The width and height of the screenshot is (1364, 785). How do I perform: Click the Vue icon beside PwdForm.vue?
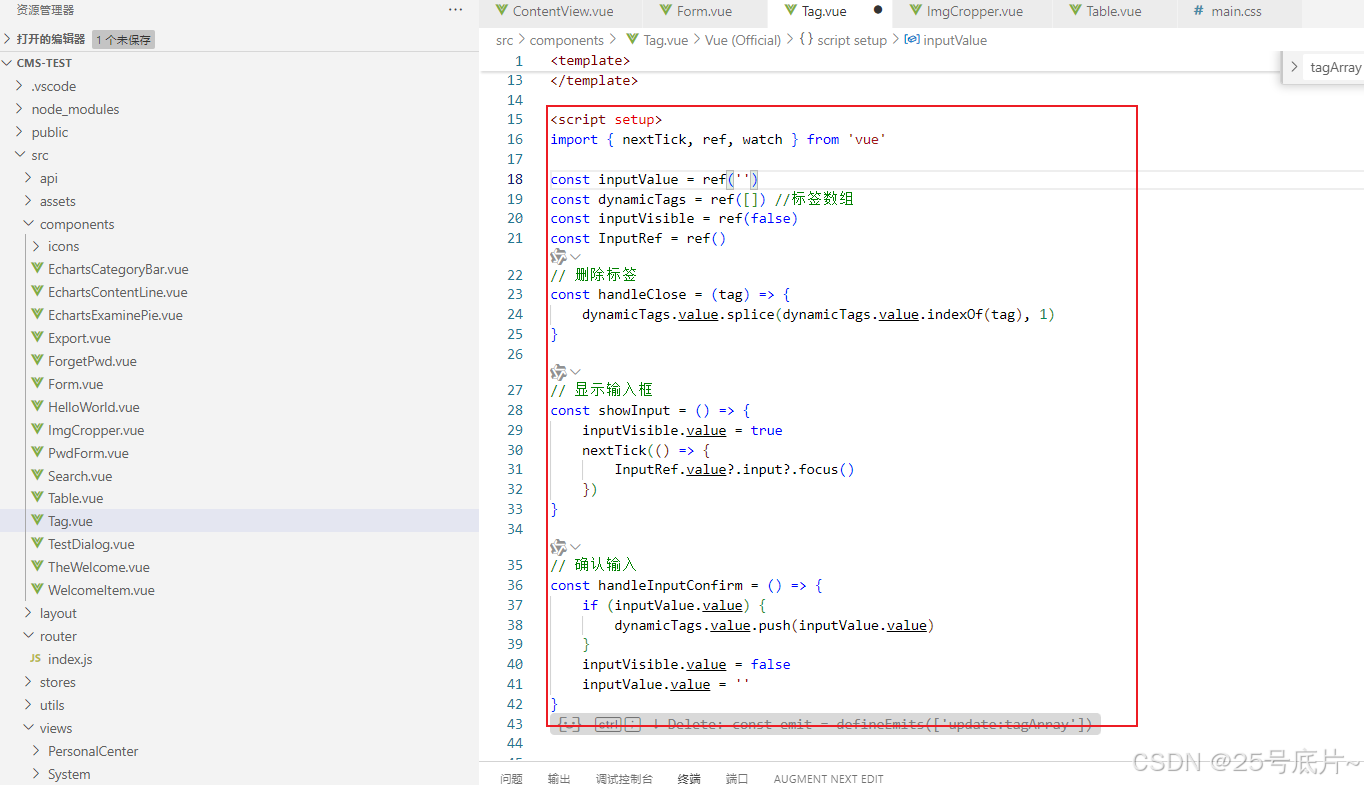point(38,453)
